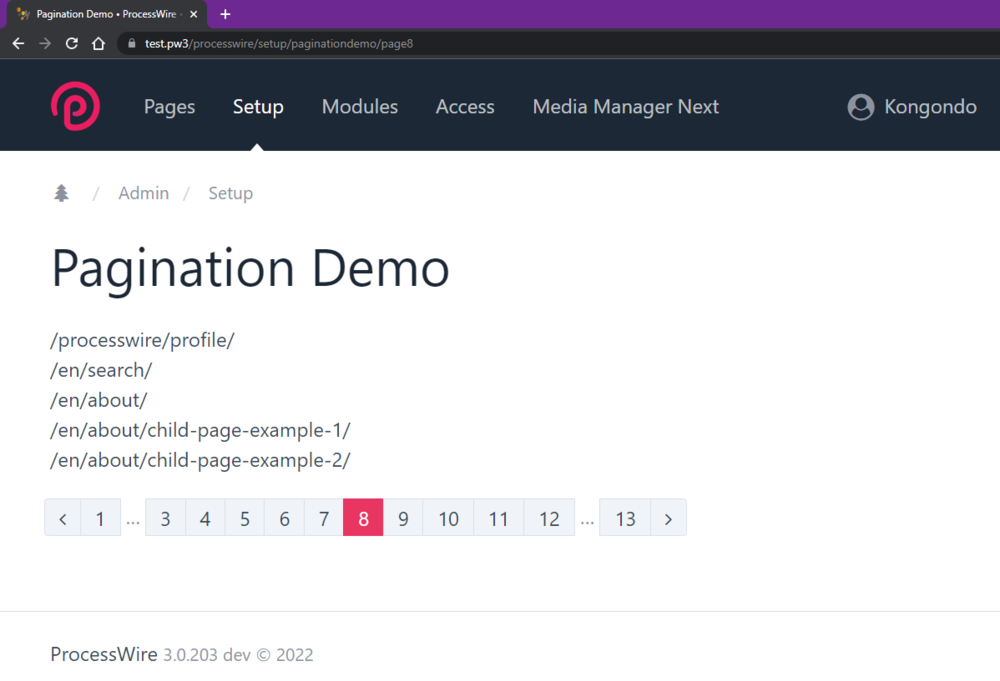The width and height of the screenshot is (1000, 681).
Task: Open the Modules admin menu
Action: click(360, 106)
